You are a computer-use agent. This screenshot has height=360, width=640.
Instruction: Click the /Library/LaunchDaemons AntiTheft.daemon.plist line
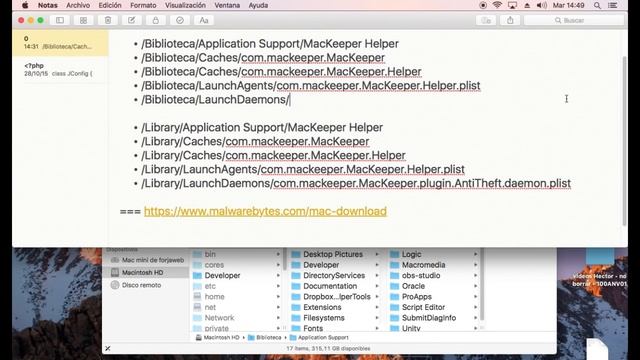(x=356, y=183)
